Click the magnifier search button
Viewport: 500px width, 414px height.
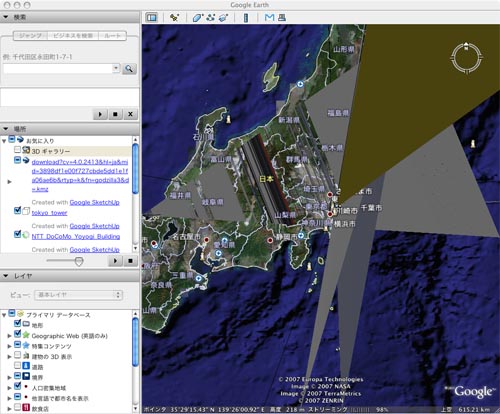129,69
